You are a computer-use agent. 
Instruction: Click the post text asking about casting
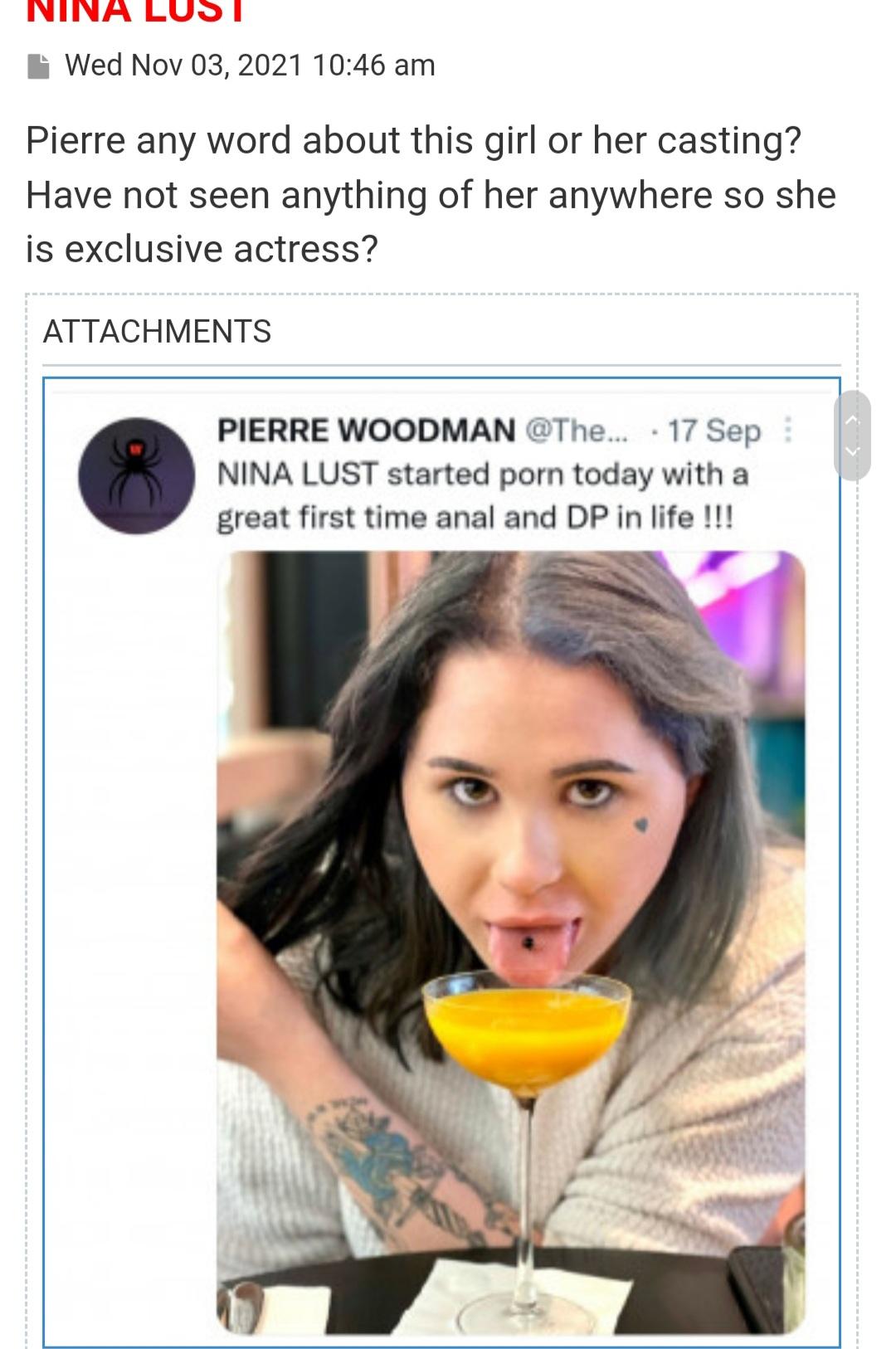click(x=431, y=194)
